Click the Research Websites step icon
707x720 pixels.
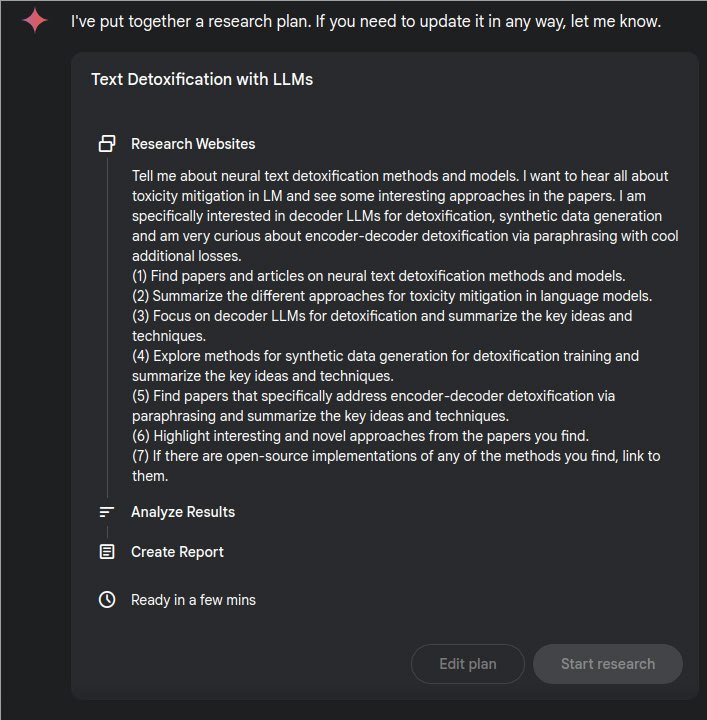pos(107,144)
